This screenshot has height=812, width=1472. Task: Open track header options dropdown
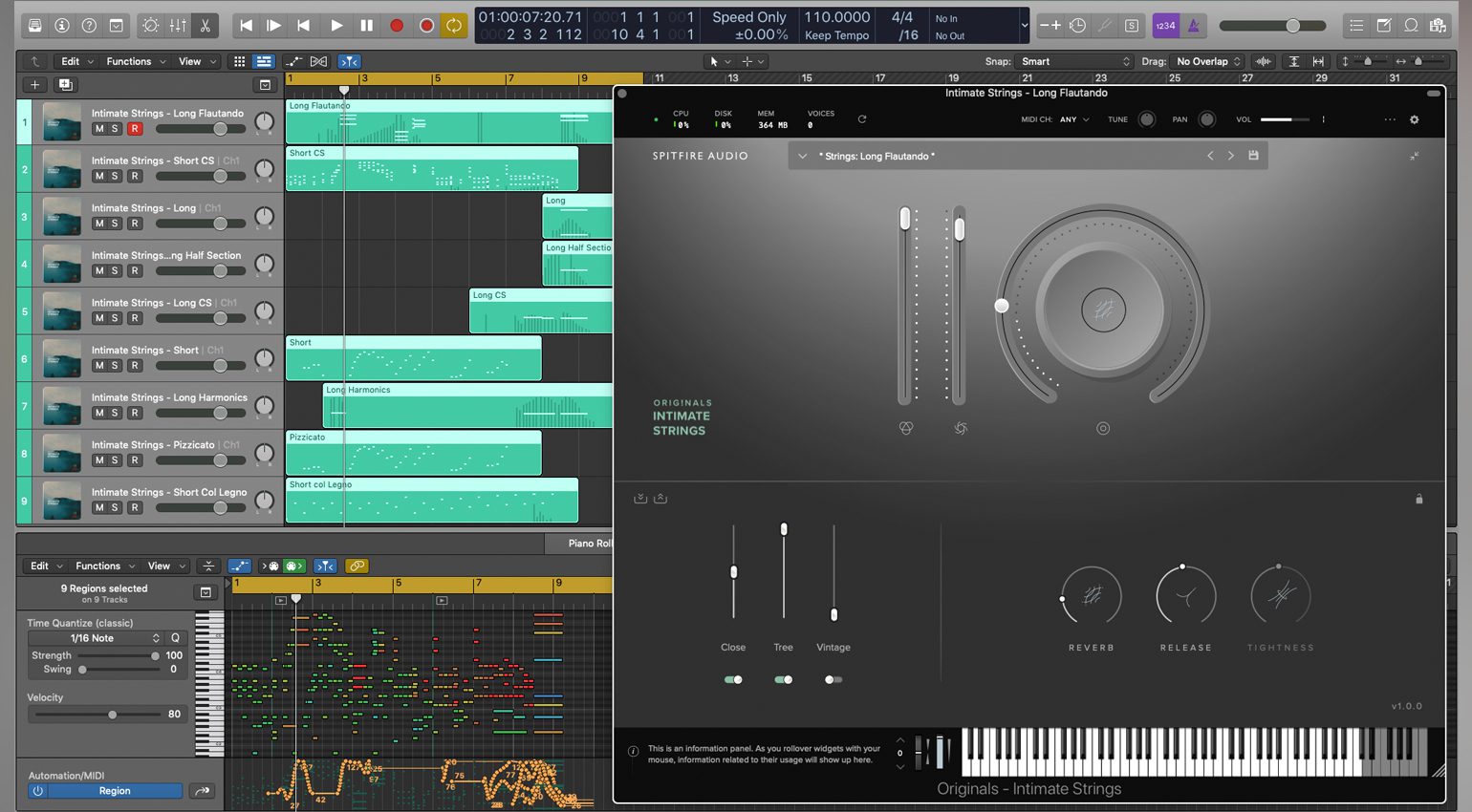coord(265,85)
